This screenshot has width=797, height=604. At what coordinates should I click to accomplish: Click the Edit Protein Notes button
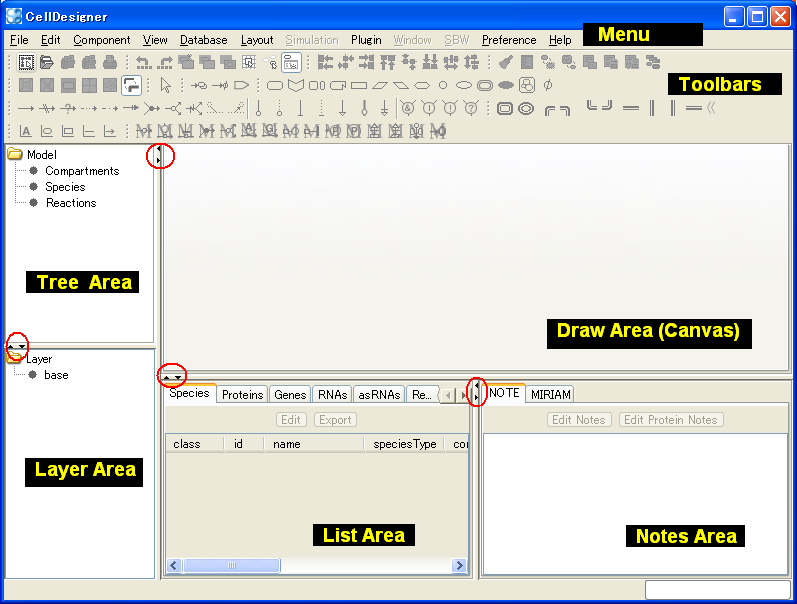[x=670, y=420]
